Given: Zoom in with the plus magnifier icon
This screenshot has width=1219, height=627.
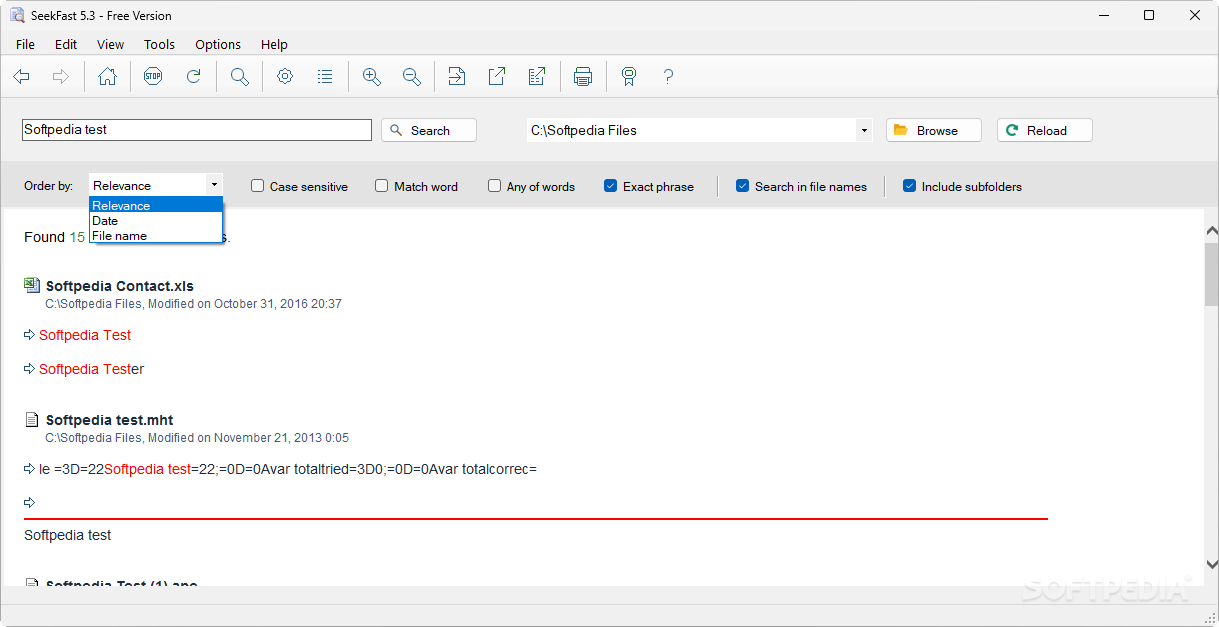Looking at the screenshot, I should pos(372,77).
